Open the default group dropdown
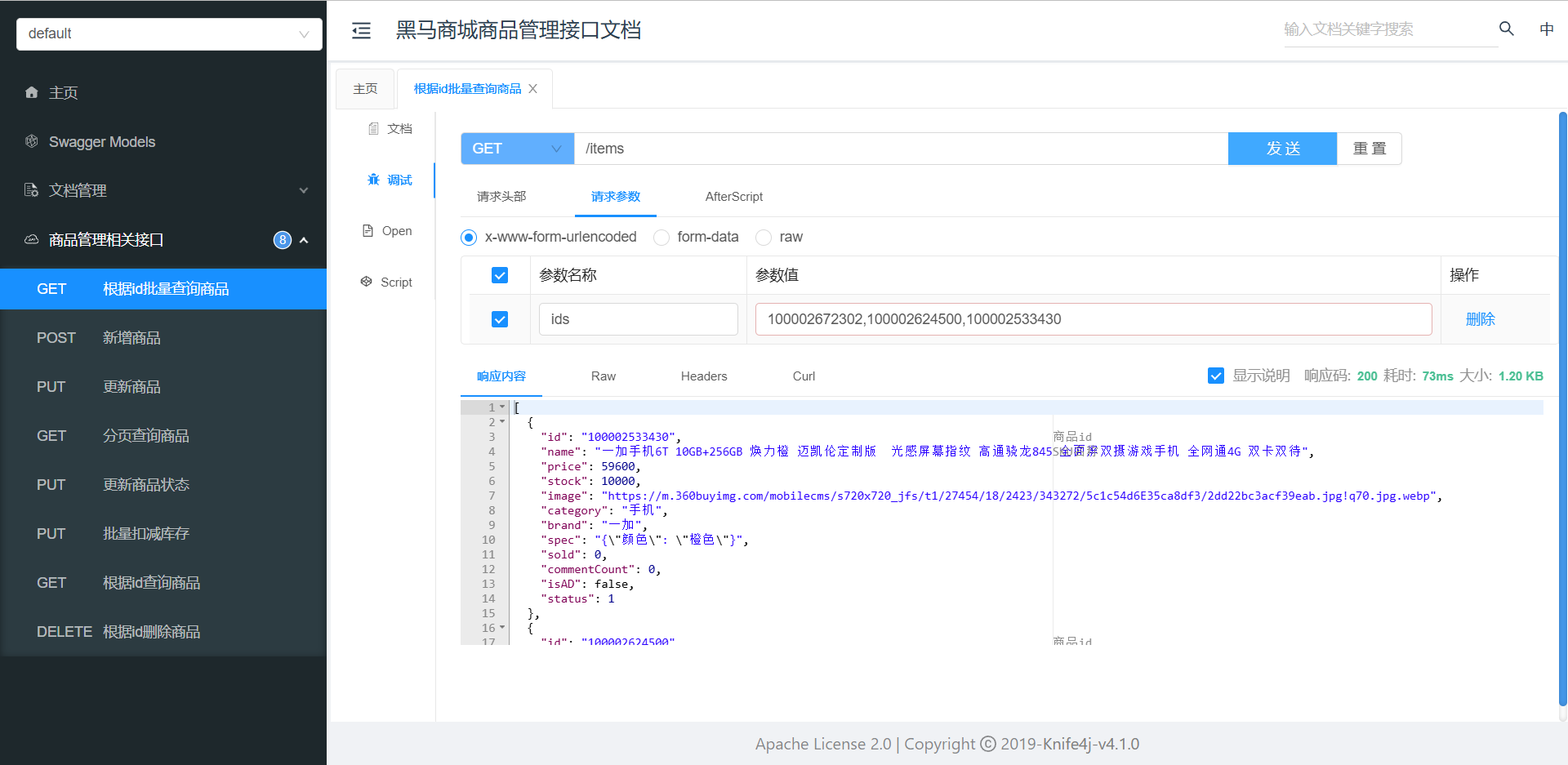This screenshot has width=1568, height=765. (169, 33)
